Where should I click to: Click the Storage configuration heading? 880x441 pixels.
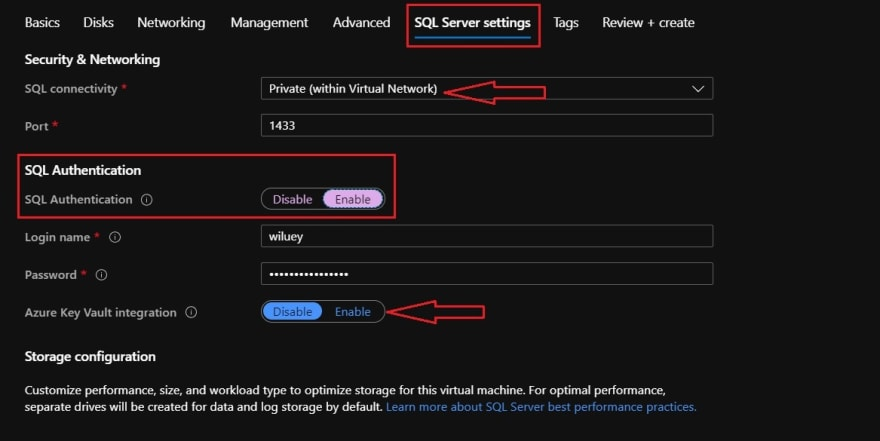90,357
